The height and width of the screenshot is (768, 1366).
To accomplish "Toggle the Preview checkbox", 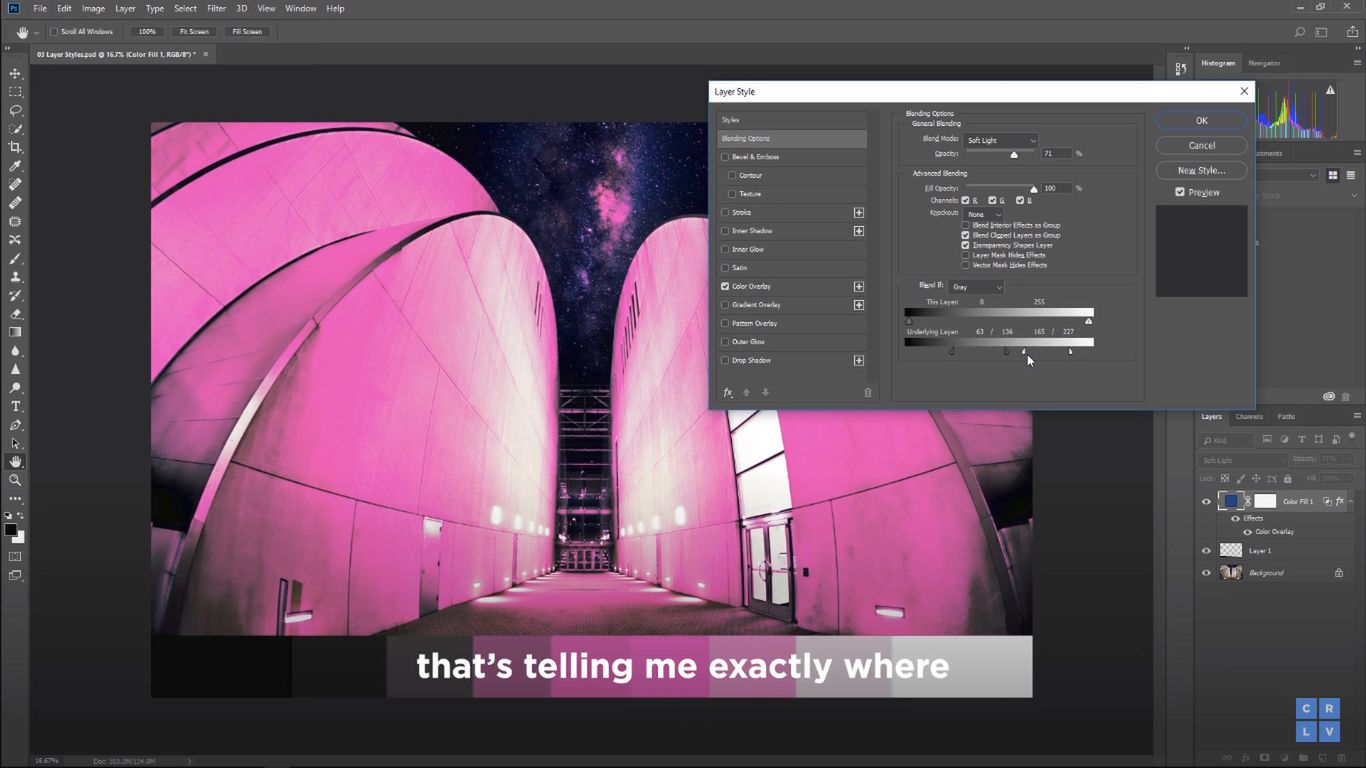I will 1180,192.
